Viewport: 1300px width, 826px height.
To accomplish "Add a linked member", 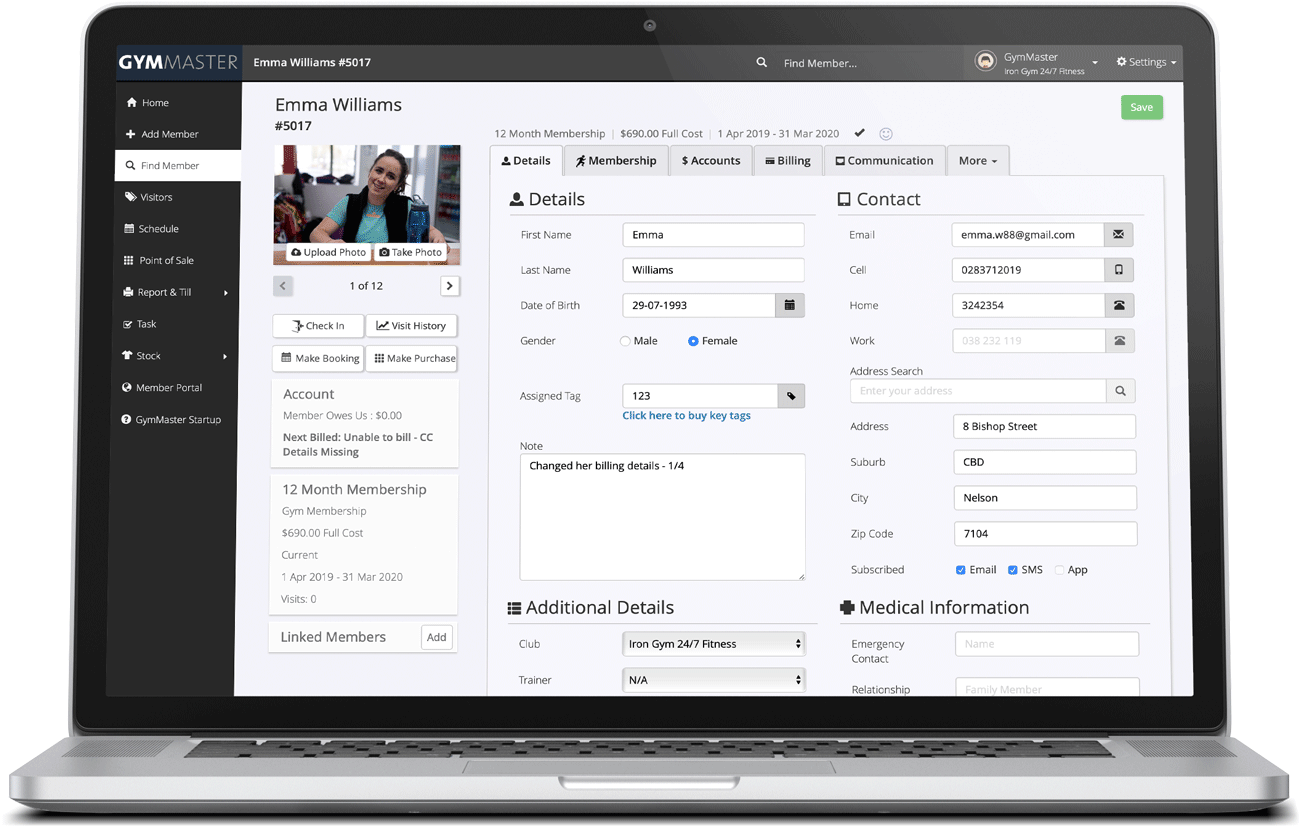I will [x=437, y=637].
